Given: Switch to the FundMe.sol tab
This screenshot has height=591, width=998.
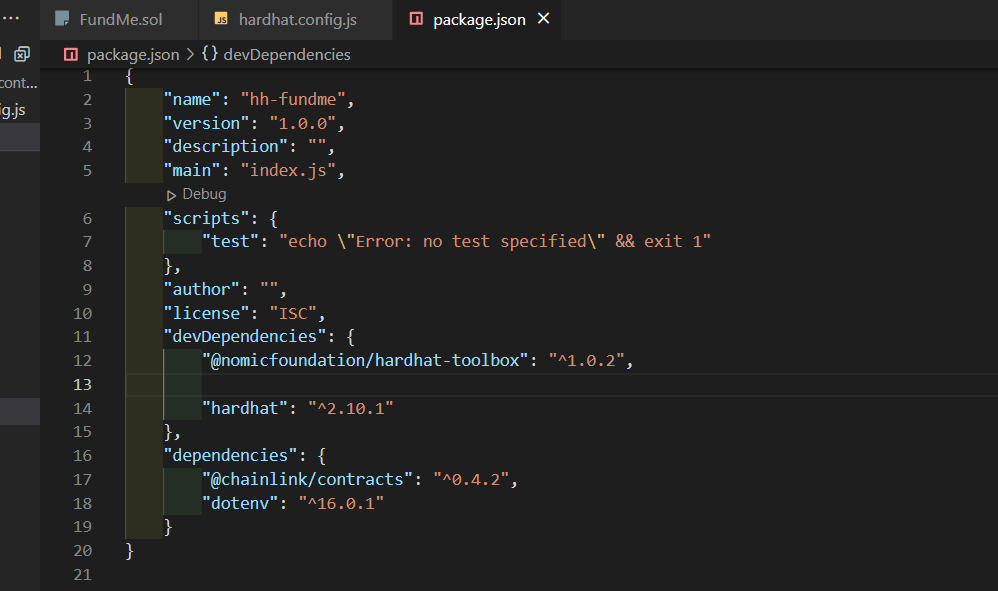Looking at the screenshot, I should click(x=120, y=20).
